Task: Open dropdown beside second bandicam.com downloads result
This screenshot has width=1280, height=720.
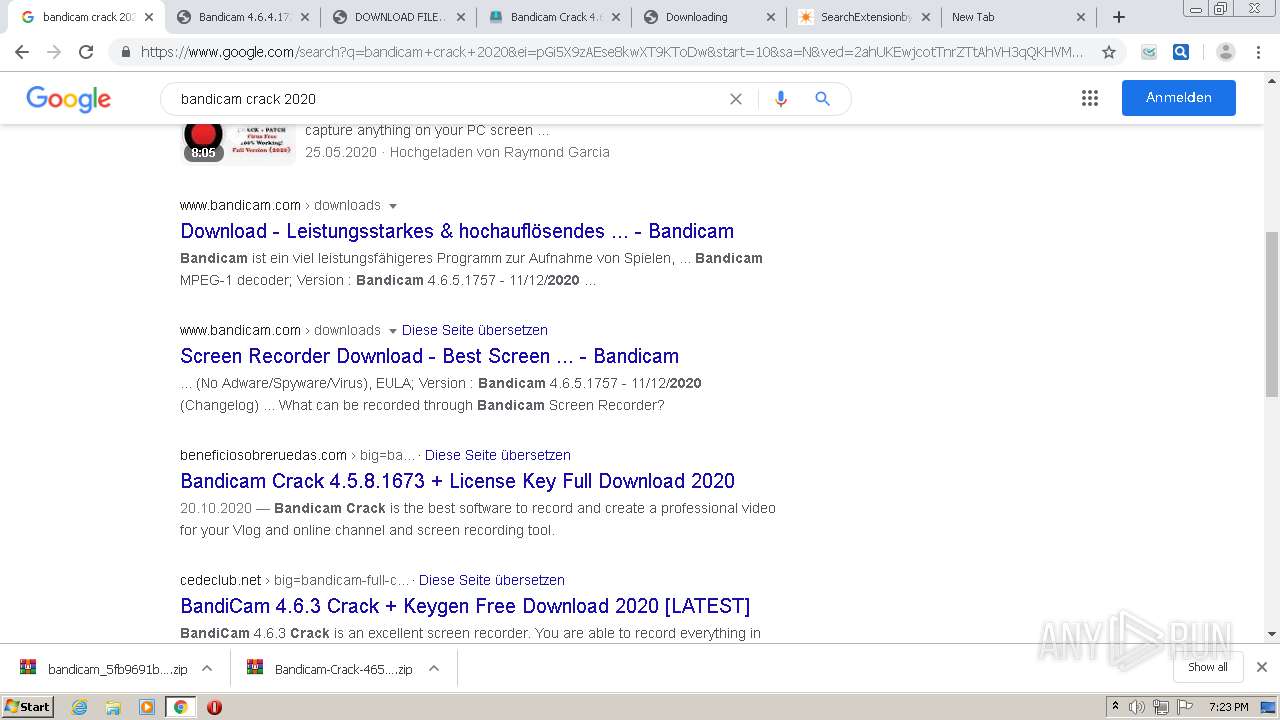Action: click(x=393, y=331)
